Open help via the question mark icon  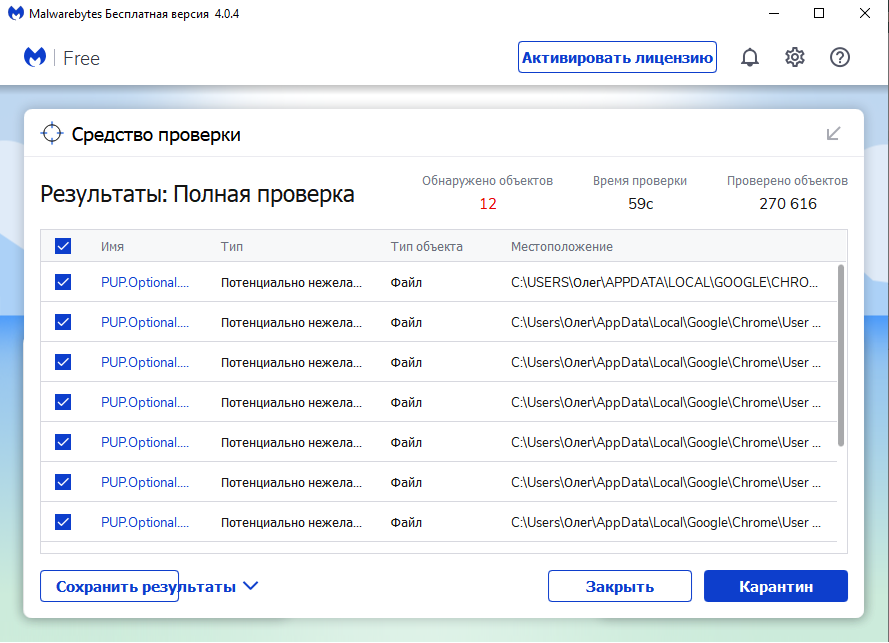(840, 58)
